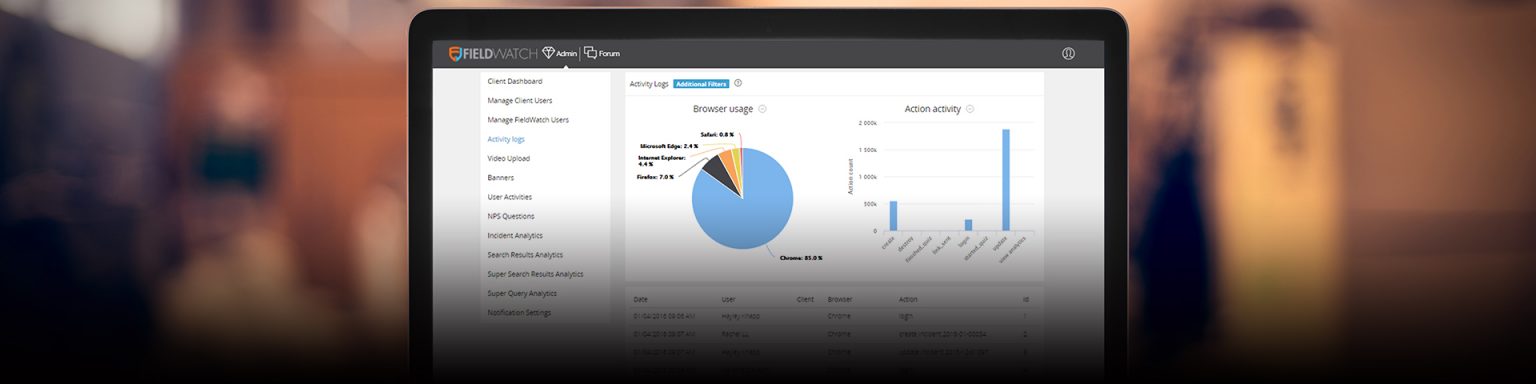Go to Manage FieldWatch Users
1536x384 pixels.
528,120
